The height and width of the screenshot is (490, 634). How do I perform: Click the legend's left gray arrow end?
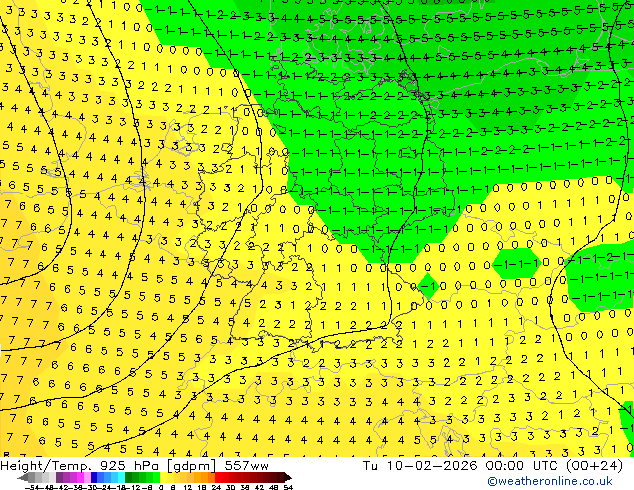[23, 478]
